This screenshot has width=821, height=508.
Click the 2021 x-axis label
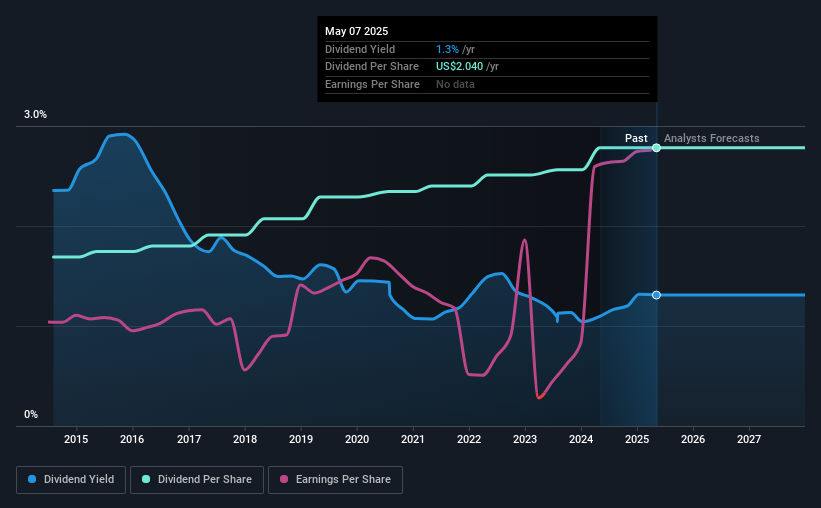[x=413, y=439]
